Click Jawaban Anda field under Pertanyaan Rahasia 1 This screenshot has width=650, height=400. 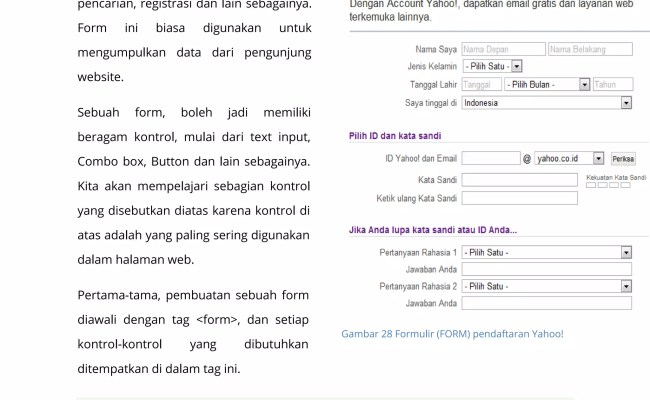(x=547, y=269)
